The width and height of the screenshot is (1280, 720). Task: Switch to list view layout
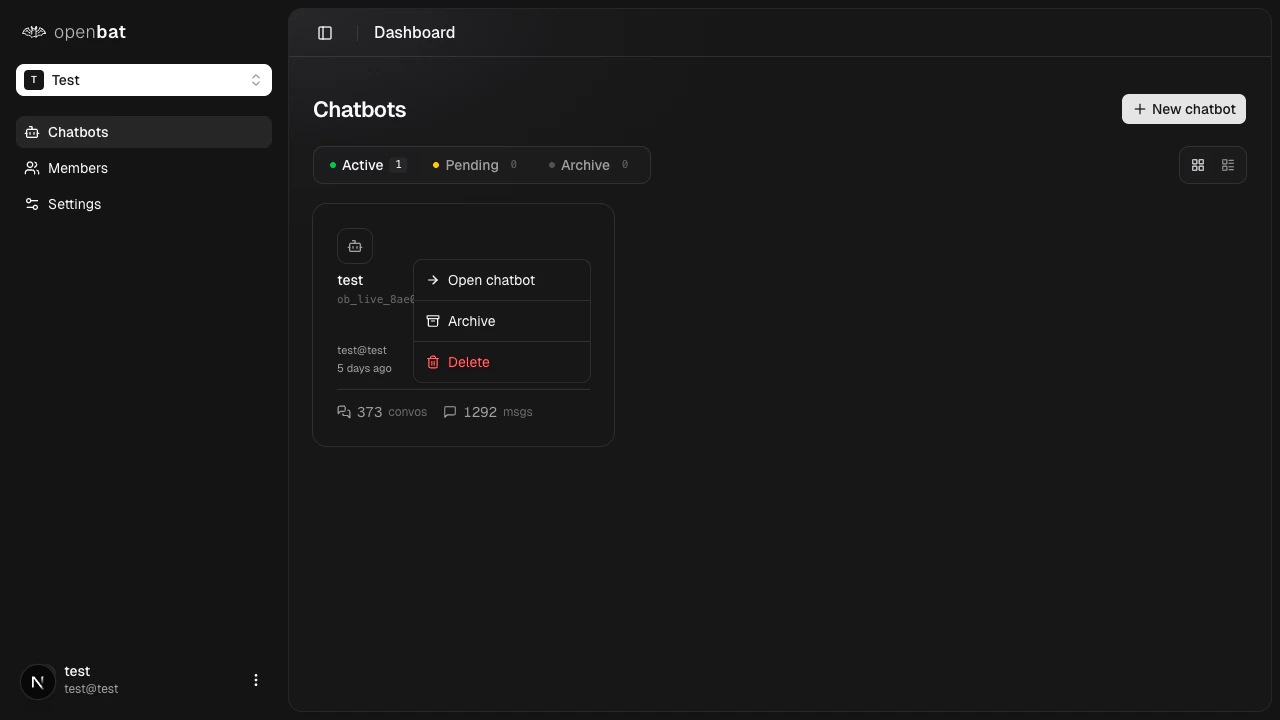tap(1228, 165)
